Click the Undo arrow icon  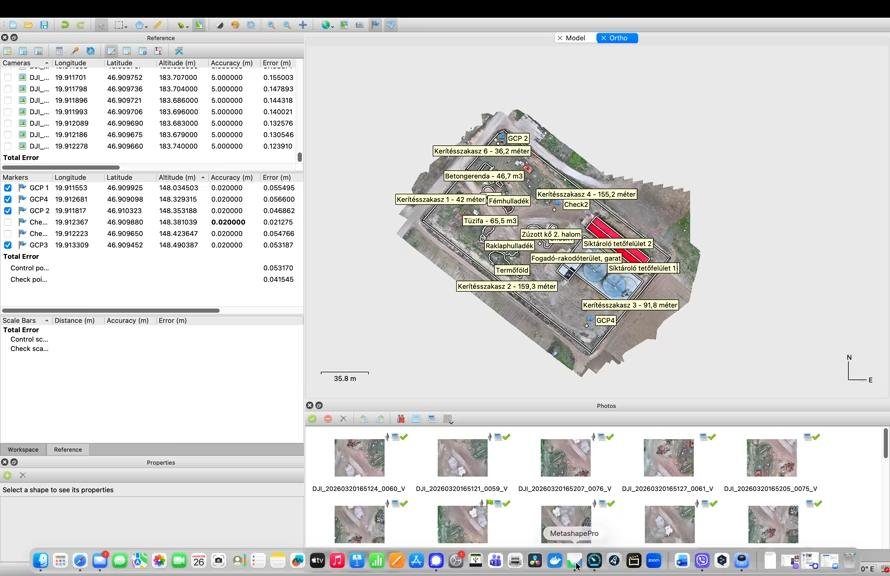(65, 25)
